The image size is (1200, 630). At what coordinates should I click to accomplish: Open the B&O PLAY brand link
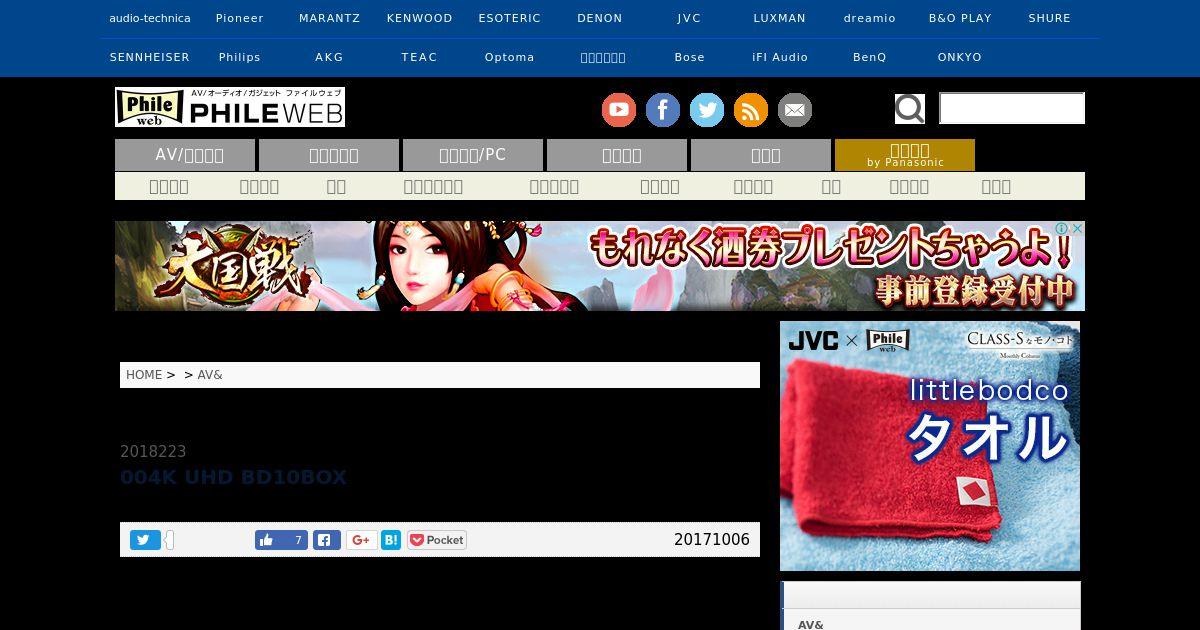pos(960,18)
